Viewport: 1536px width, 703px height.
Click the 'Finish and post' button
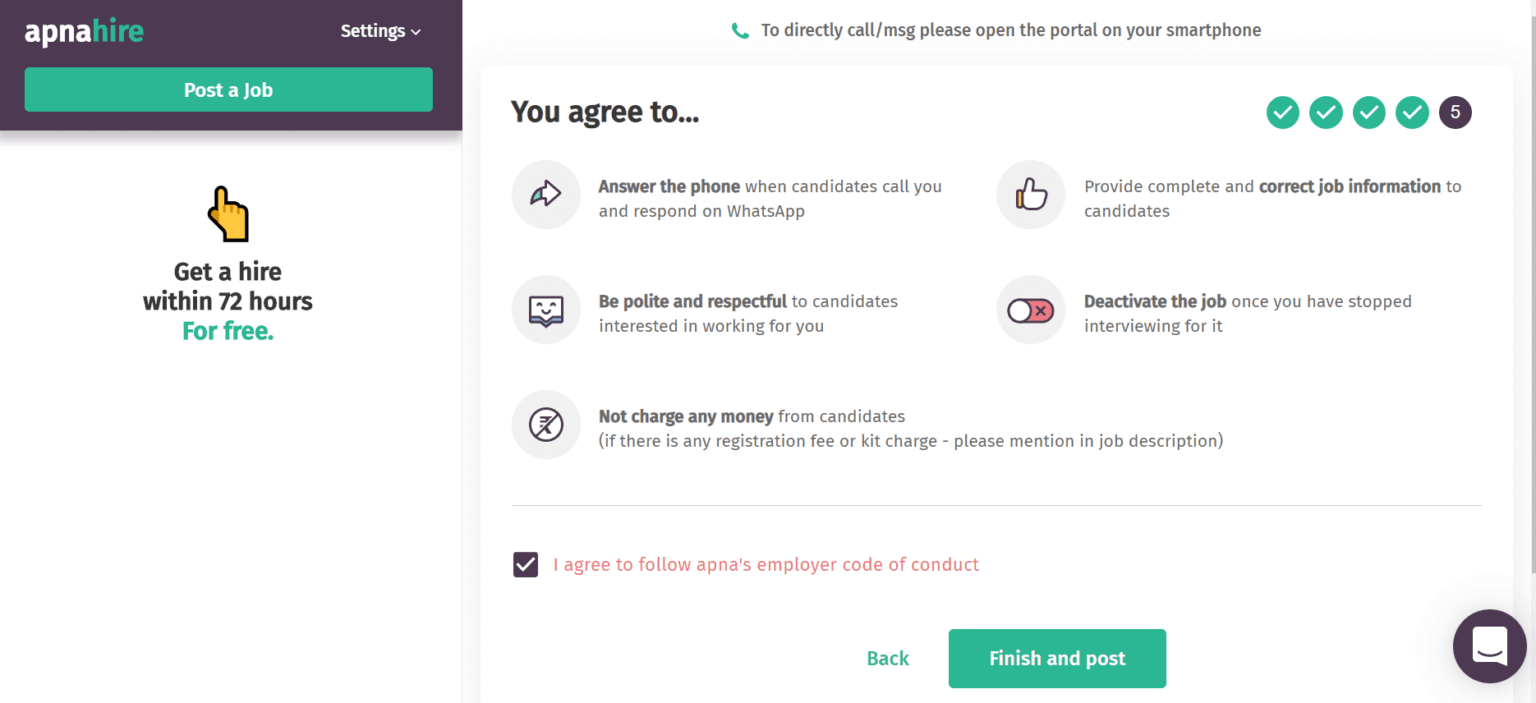1057,658
